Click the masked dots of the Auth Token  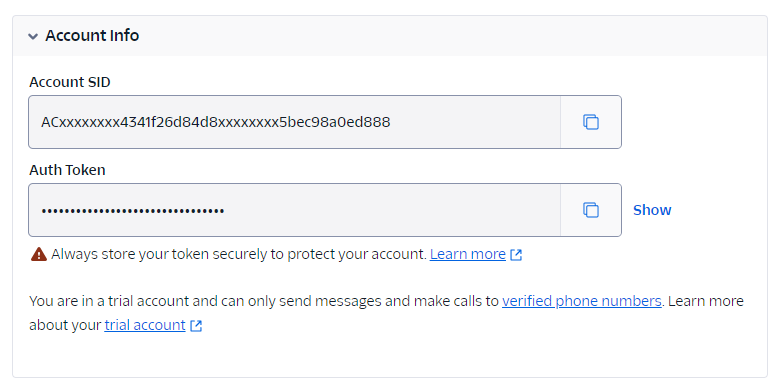[x=133, y=211]
